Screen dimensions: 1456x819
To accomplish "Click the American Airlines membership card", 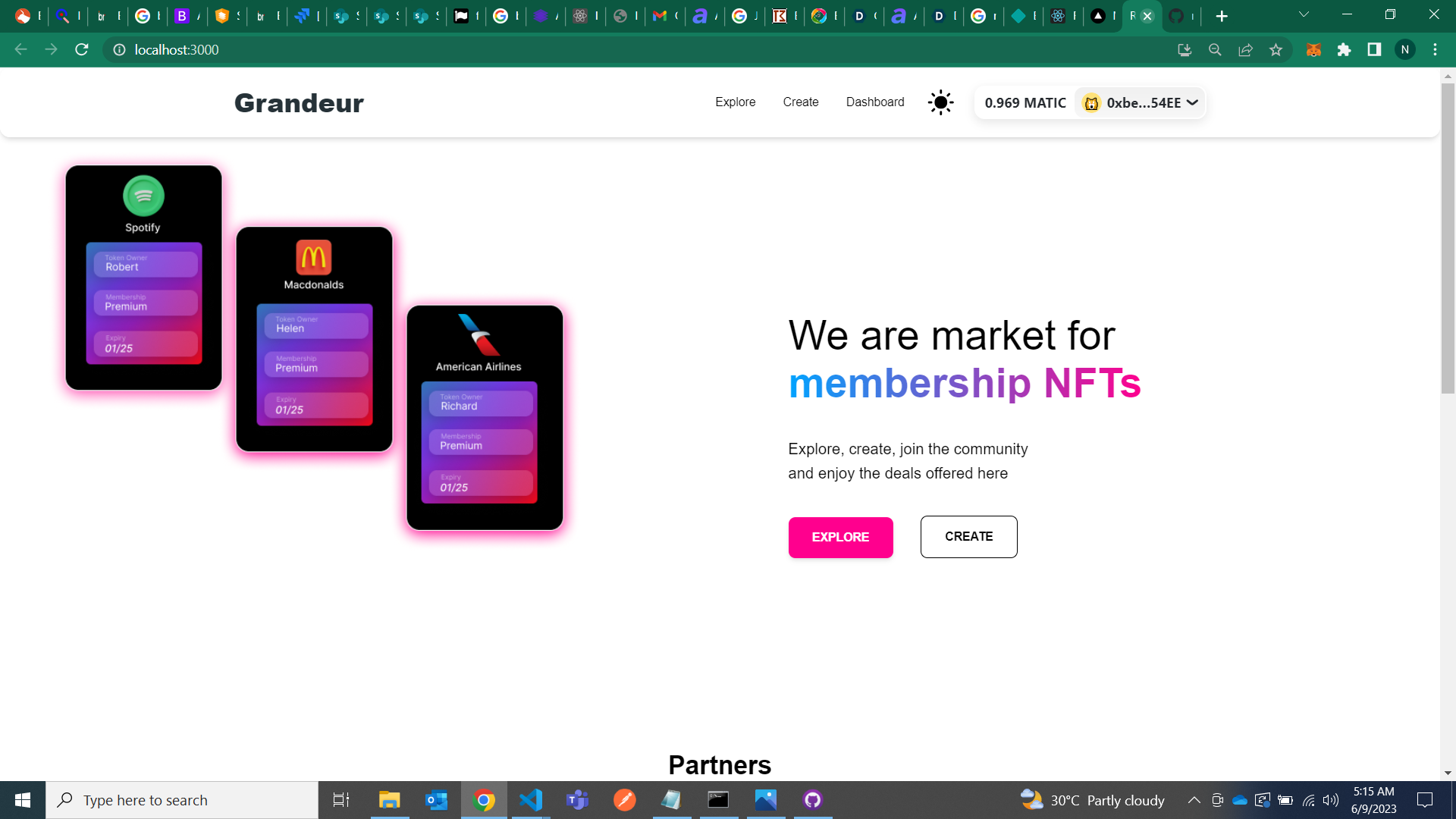I will (x=485, y=418).
